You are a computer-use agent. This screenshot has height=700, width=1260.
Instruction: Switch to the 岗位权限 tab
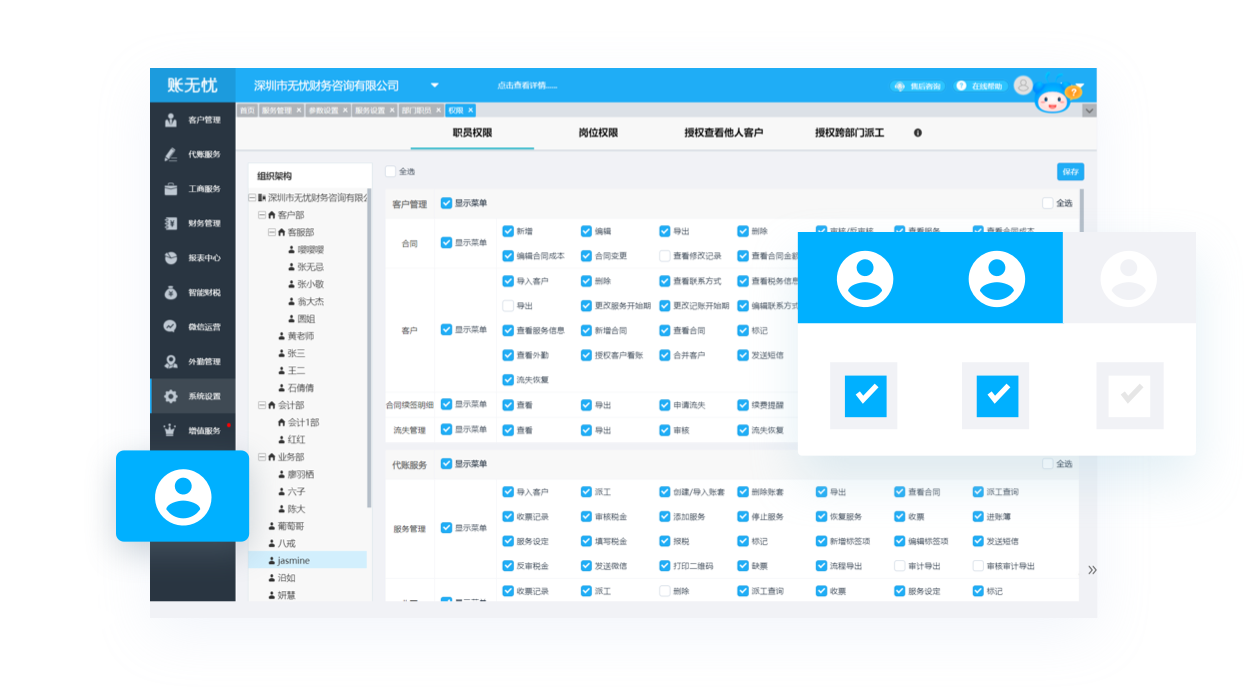pos(598,133)
